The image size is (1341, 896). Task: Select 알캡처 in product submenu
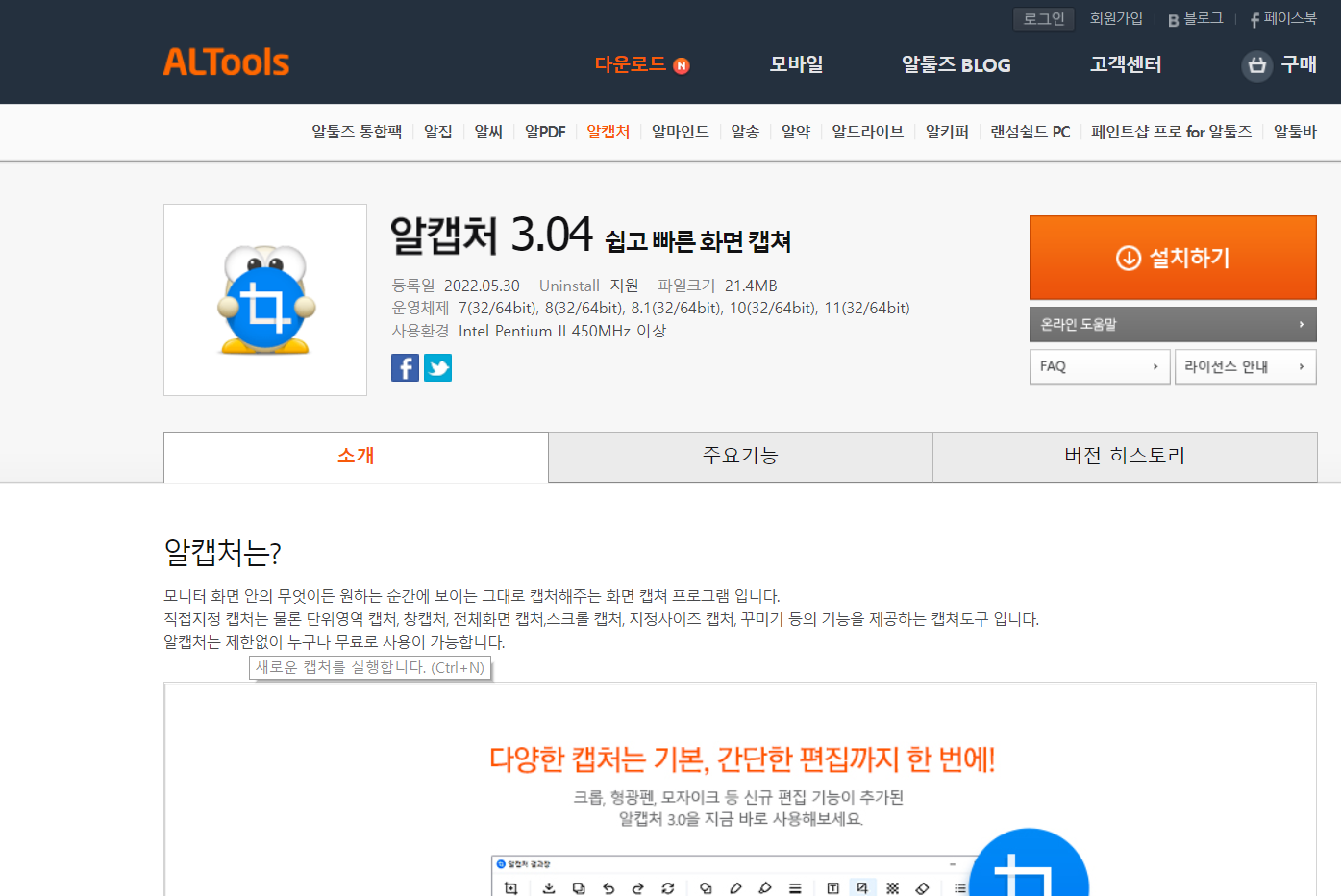pos(608,132)
